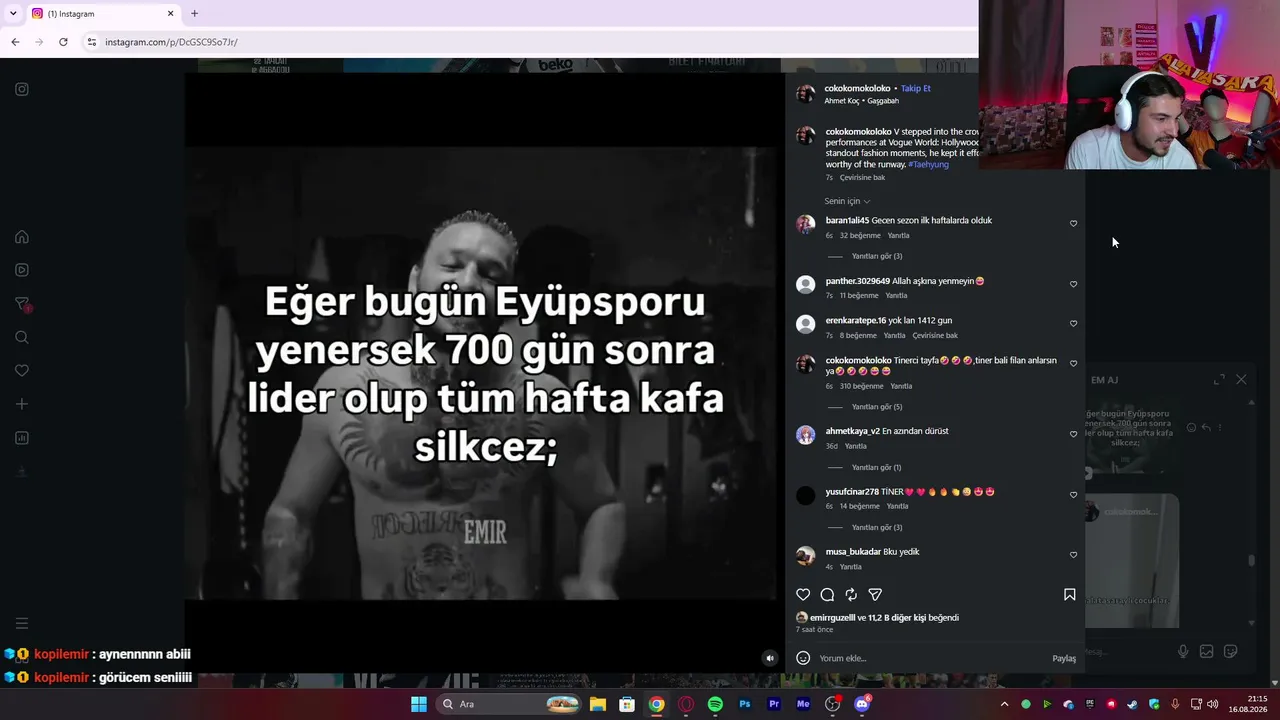Like baran1ali45's comment
Screen dimensions: 1280x720
[1073, 224]
